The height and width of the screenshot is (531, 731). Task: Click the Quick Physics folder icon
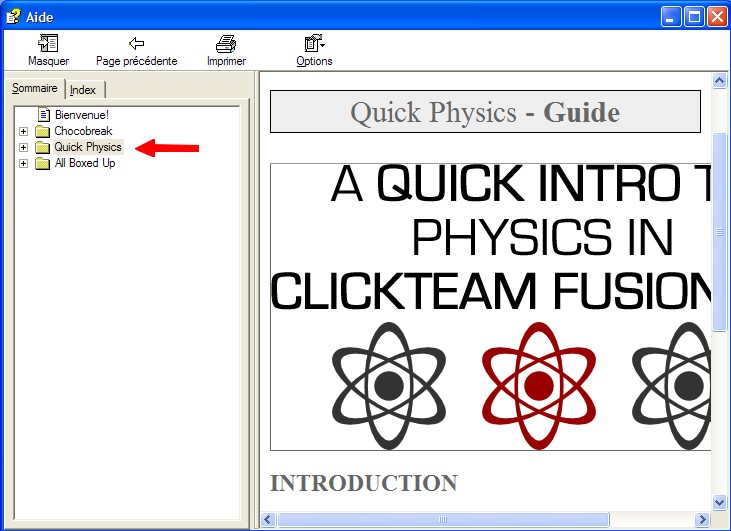tap(42, 147)
